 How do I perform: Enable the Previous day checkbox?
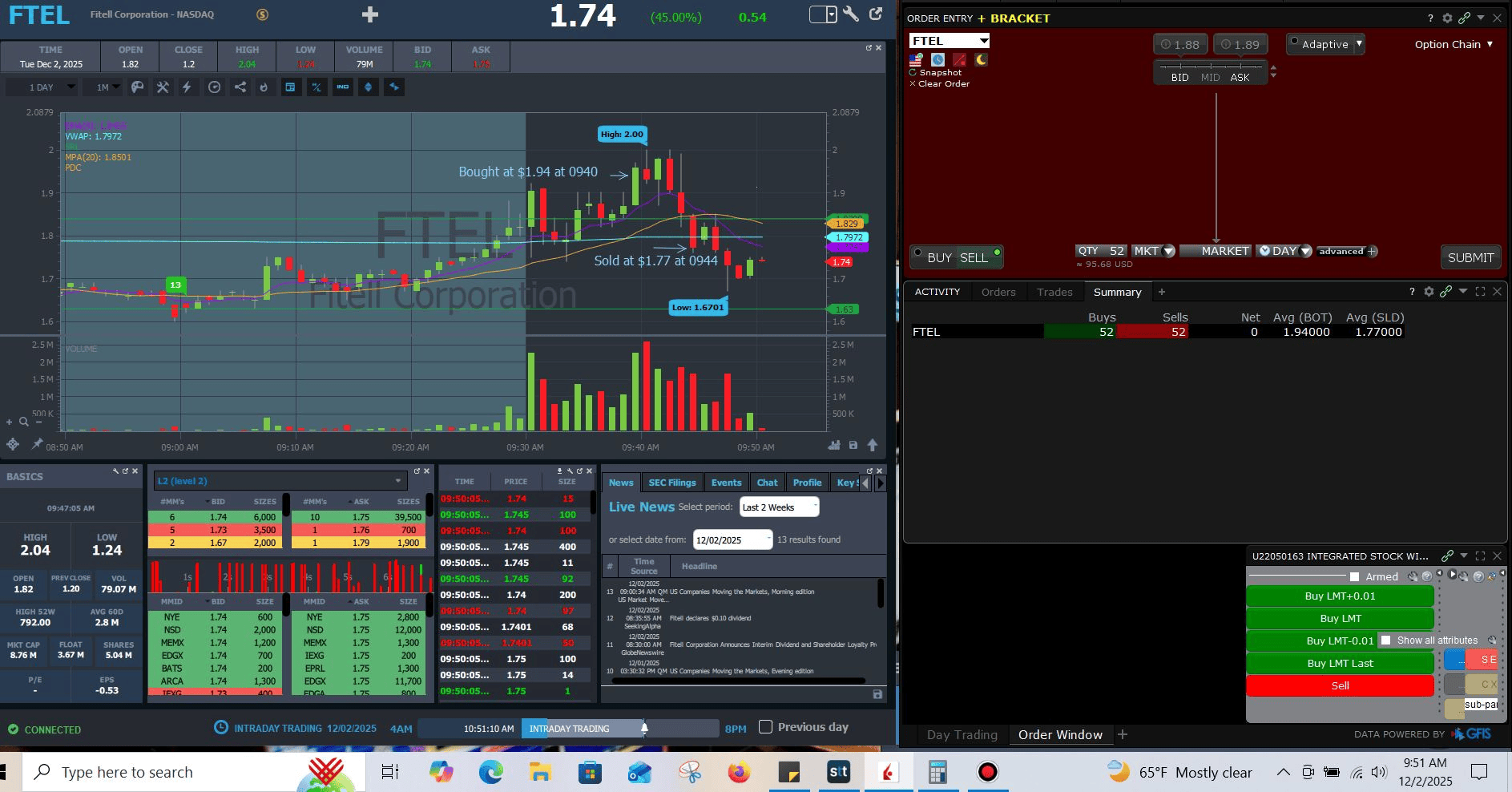(766, 727)
